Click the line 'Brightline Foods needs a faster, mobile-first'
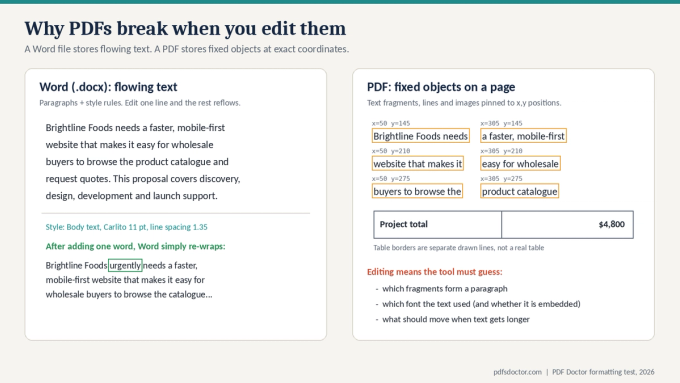 tap(135, 128)
